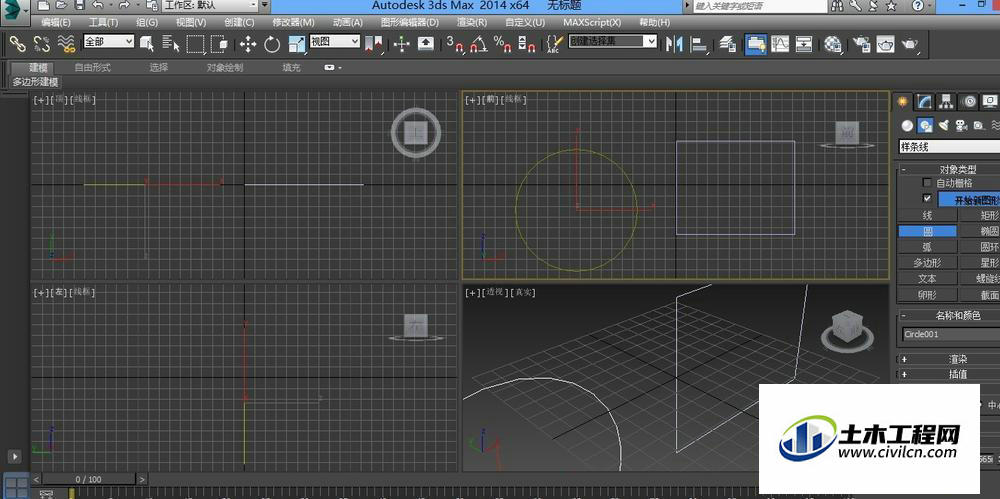Enable the 自动栅格 checkbox
The width and height of the screenshot is (1000, 499).
tap(927, 182)
